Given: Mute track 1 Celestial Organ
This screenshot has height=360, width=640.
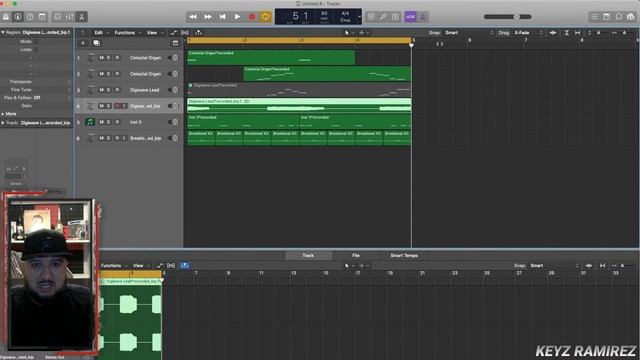Looking at the screenshot, I should coord(101,58).
